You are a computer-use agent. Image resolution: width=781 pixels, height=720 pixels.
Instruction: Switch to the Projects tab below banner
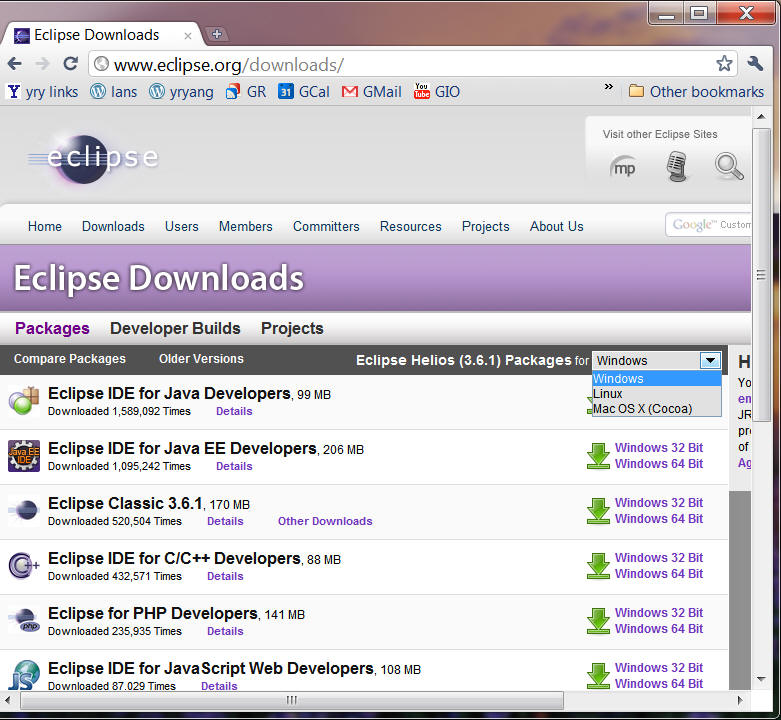[292, 329]
